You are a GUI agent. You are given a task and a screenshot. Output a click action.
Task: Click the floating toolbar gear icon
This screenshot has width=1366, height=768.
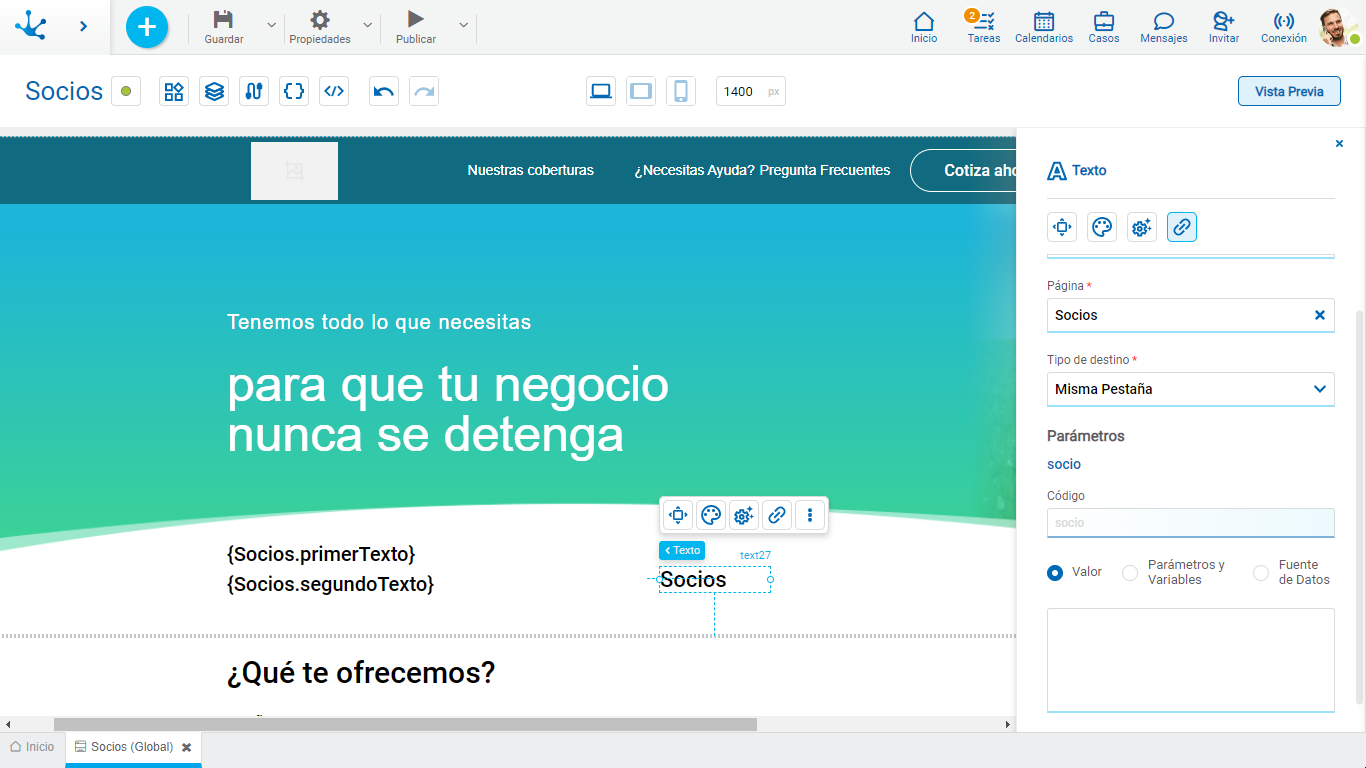[x=744, y=515]
